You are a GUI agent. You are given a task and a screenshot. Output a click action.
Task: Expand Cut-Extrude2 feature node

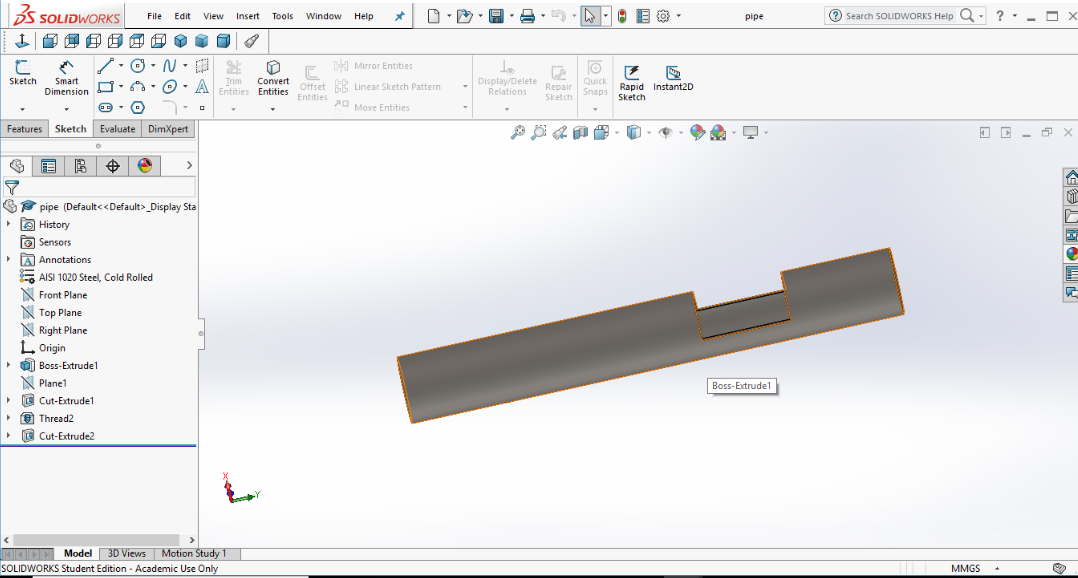(x=8, y=436)
